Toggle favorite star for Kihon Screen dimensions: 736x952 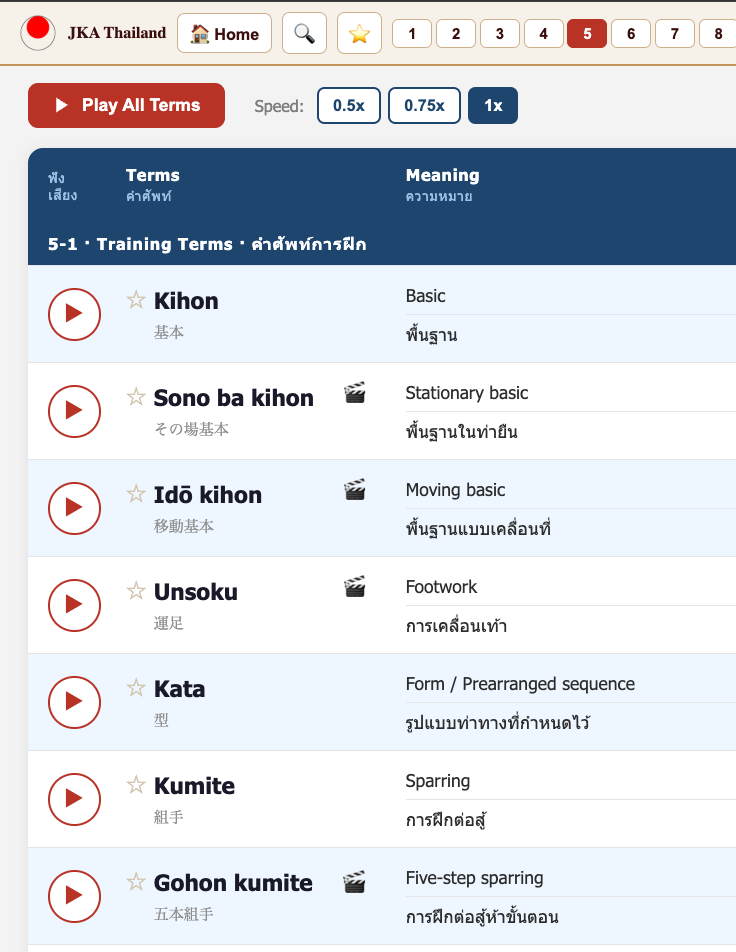coord(136,300)
